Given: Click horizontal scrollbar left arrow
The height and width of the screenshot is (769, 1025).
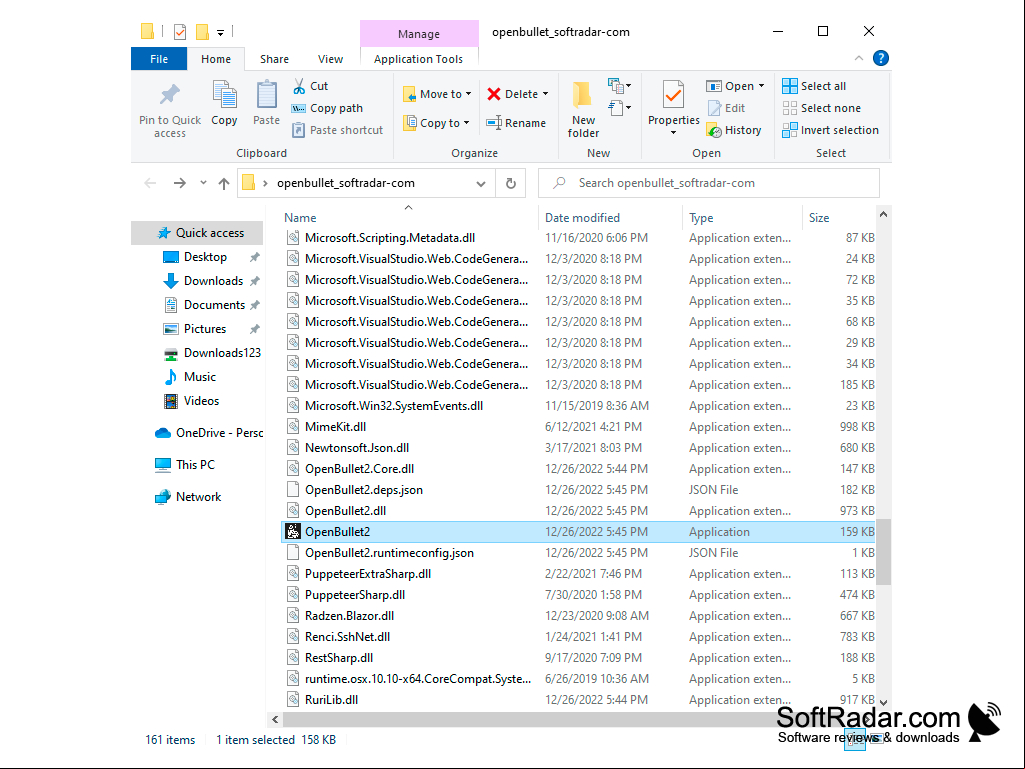Looking at the screenshot, I should pyautogui.click(x=275, y=719).
